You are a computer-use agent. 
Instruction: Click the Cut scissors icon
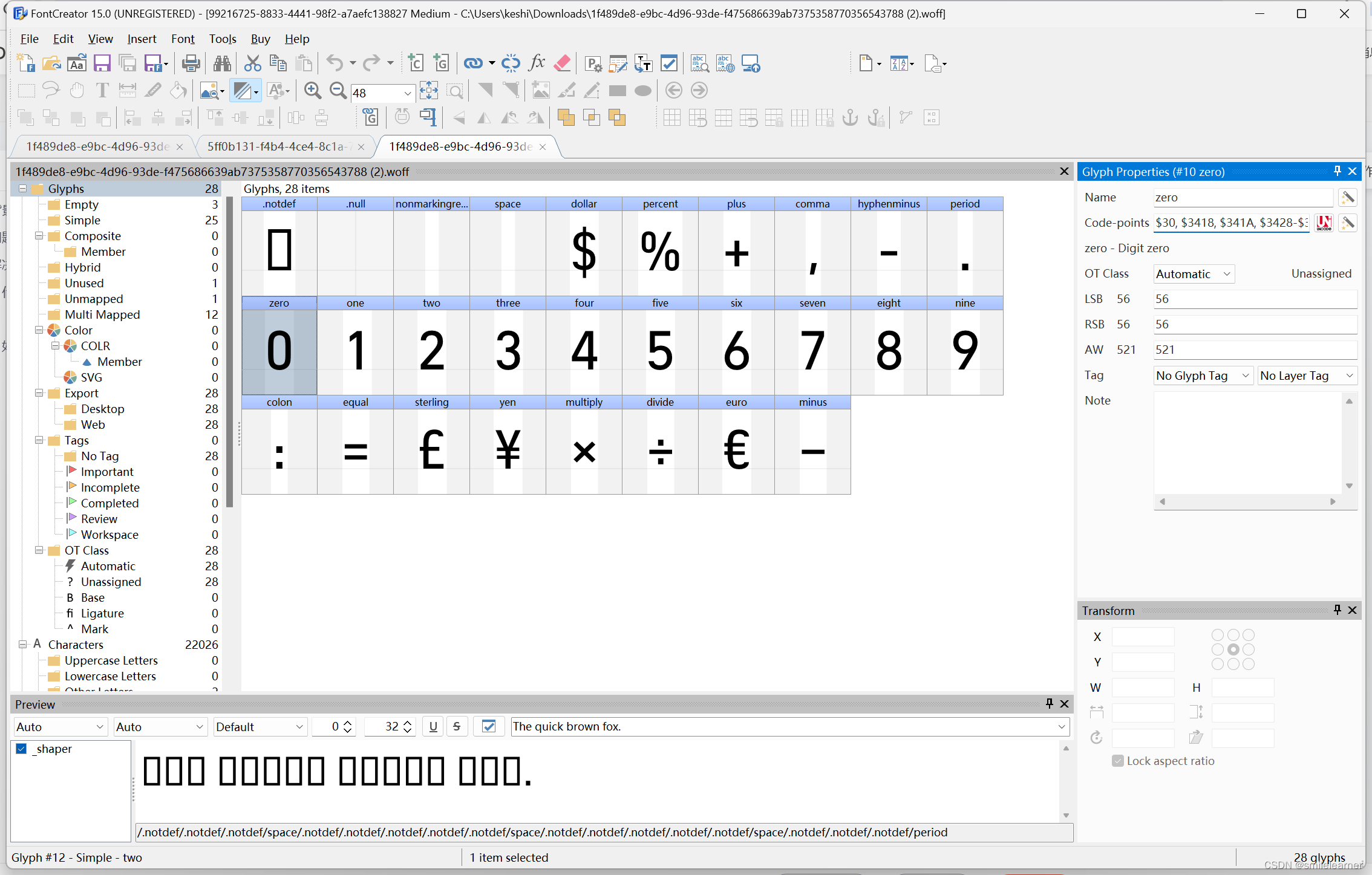coord(252,63)
